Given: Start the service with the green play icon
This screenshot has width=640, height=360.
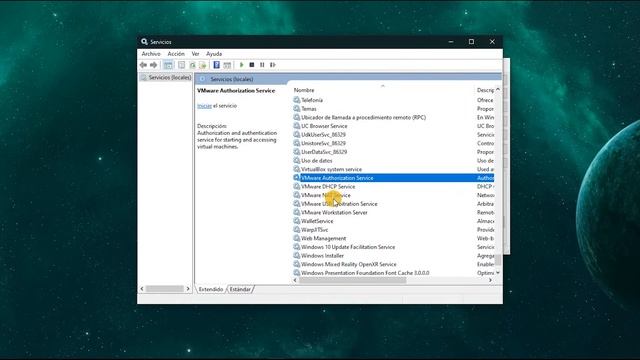Looking at the screenshot, I should pyautogui.click(x=241, y=65).
